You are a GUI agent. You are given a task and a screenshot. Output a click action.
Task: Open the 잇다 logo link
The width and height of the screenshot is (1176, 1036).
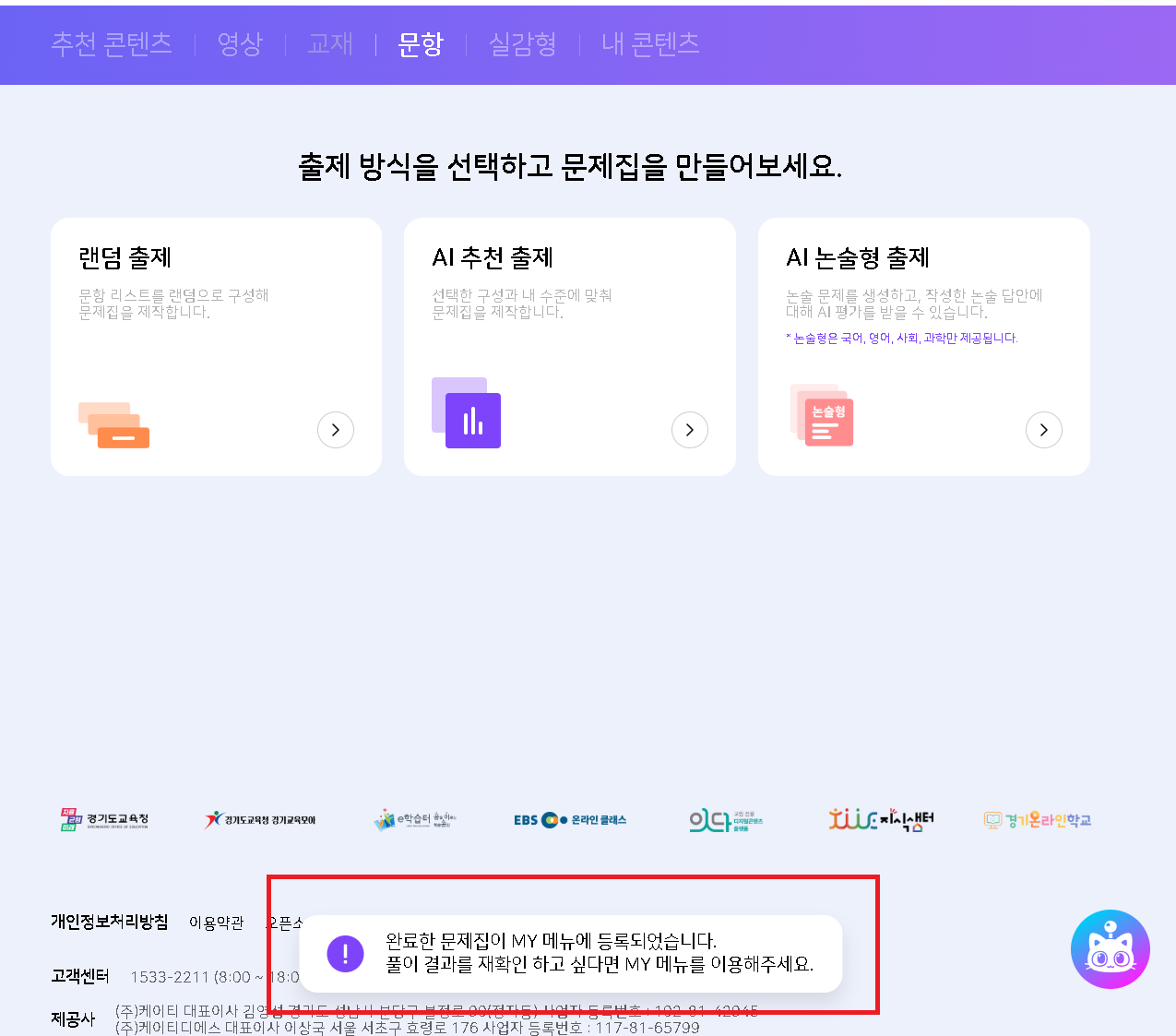point(726,820)
